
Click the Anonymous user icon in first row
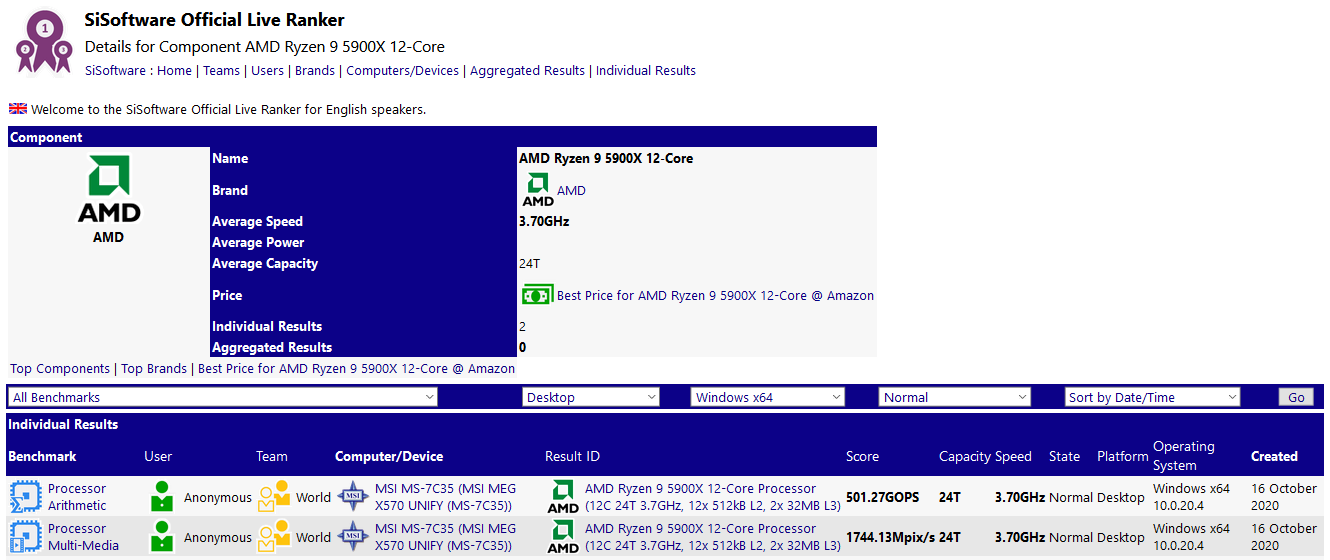(162, 497)
